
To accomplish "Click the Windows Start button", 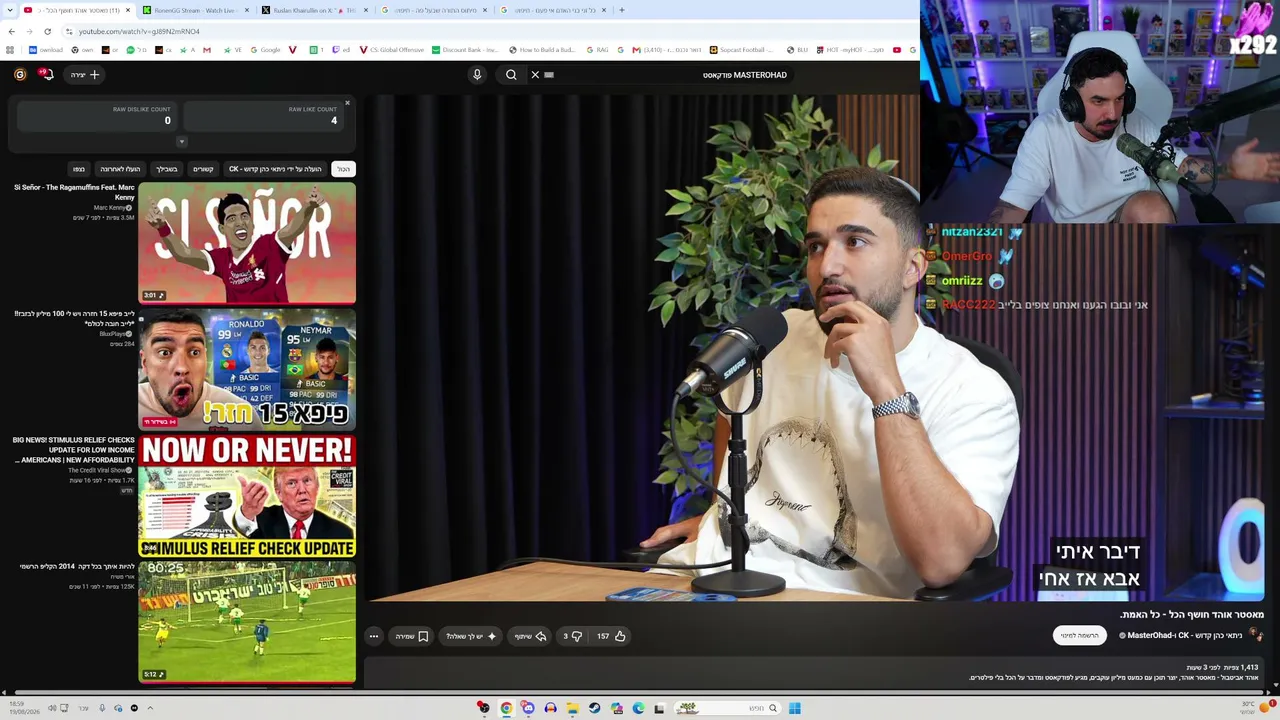I will [x=795, y=708].
